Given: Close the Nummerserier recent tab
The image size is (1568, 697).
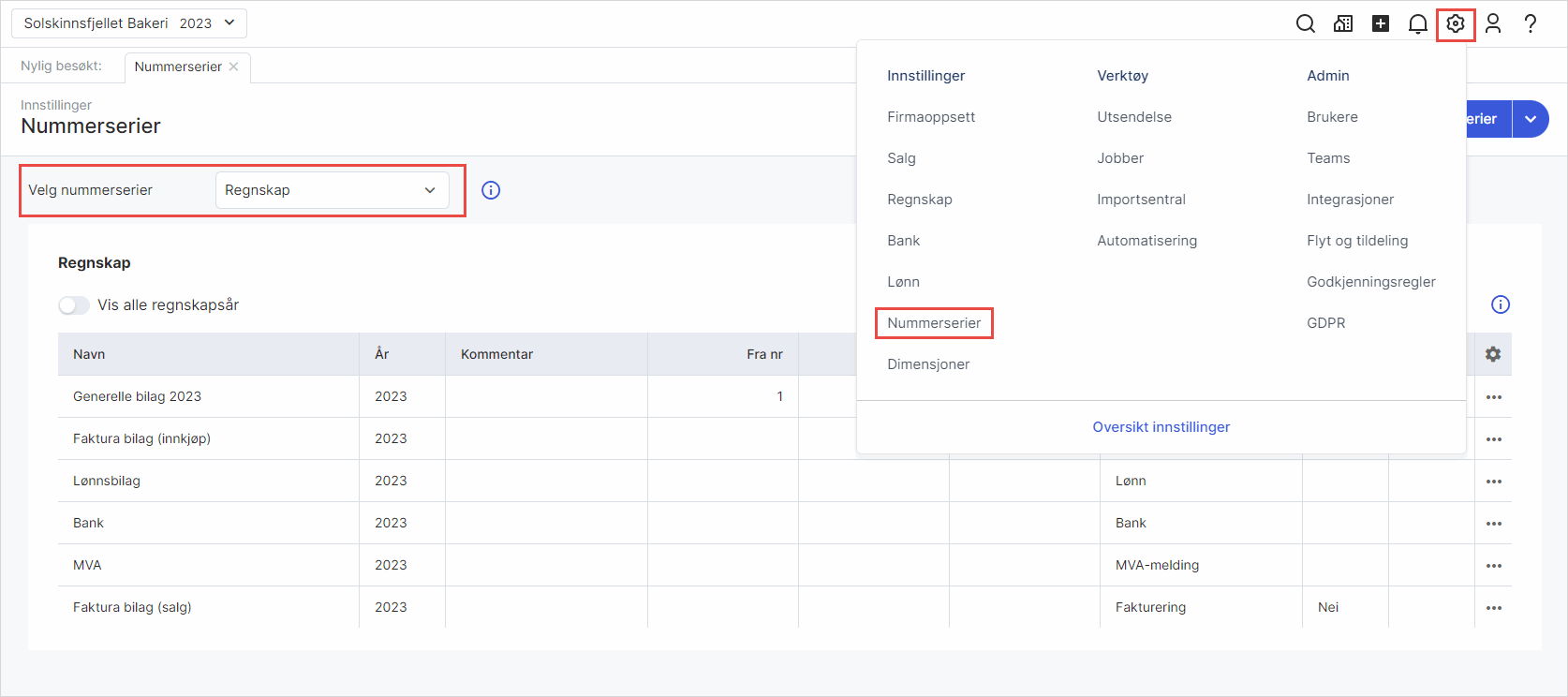Looking at the screenshot, I should [x=234, y=67].
